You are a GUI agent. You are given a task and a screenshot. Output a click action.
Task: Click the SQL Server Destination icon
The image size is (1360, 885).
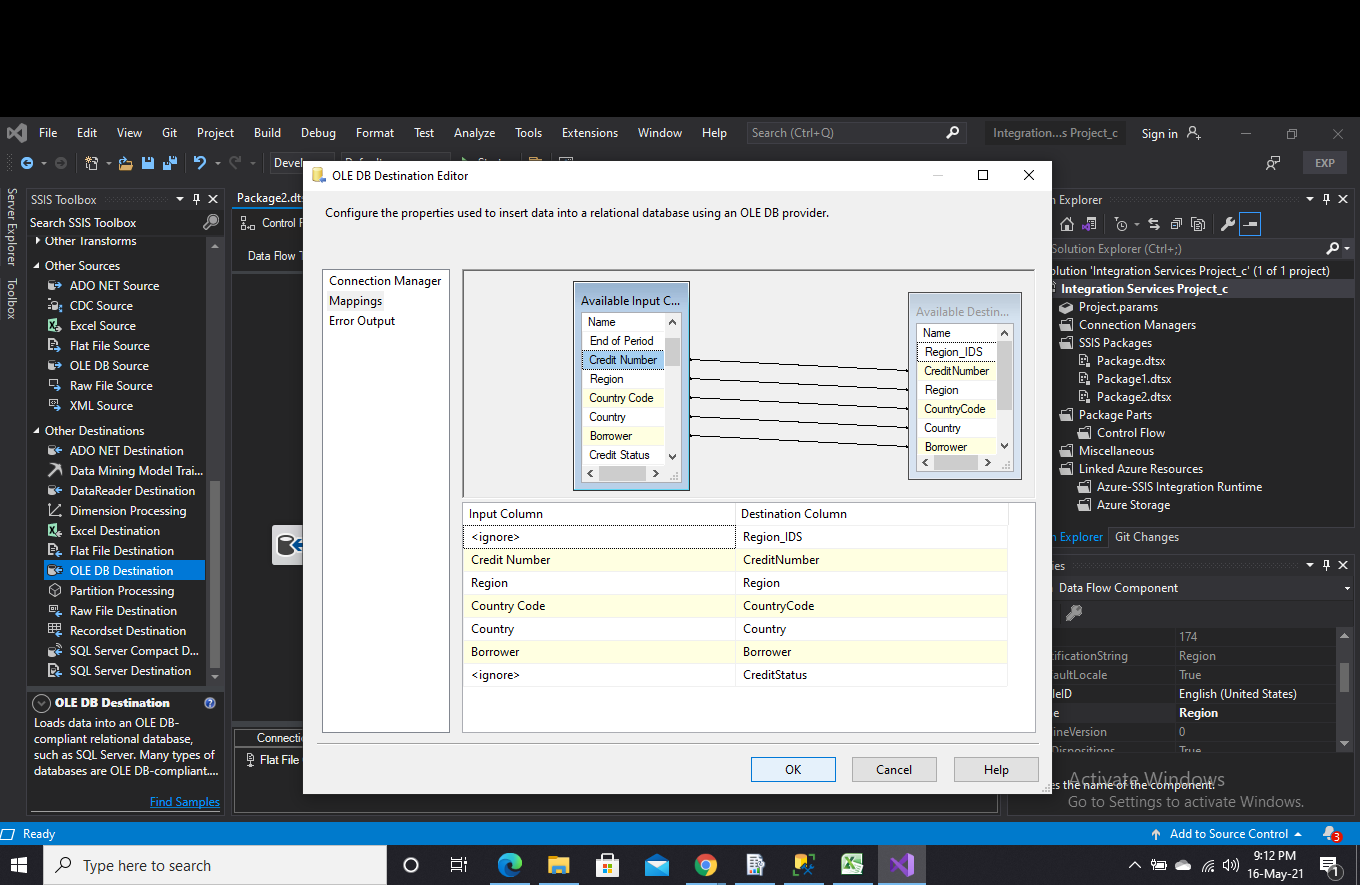(54, 671)
